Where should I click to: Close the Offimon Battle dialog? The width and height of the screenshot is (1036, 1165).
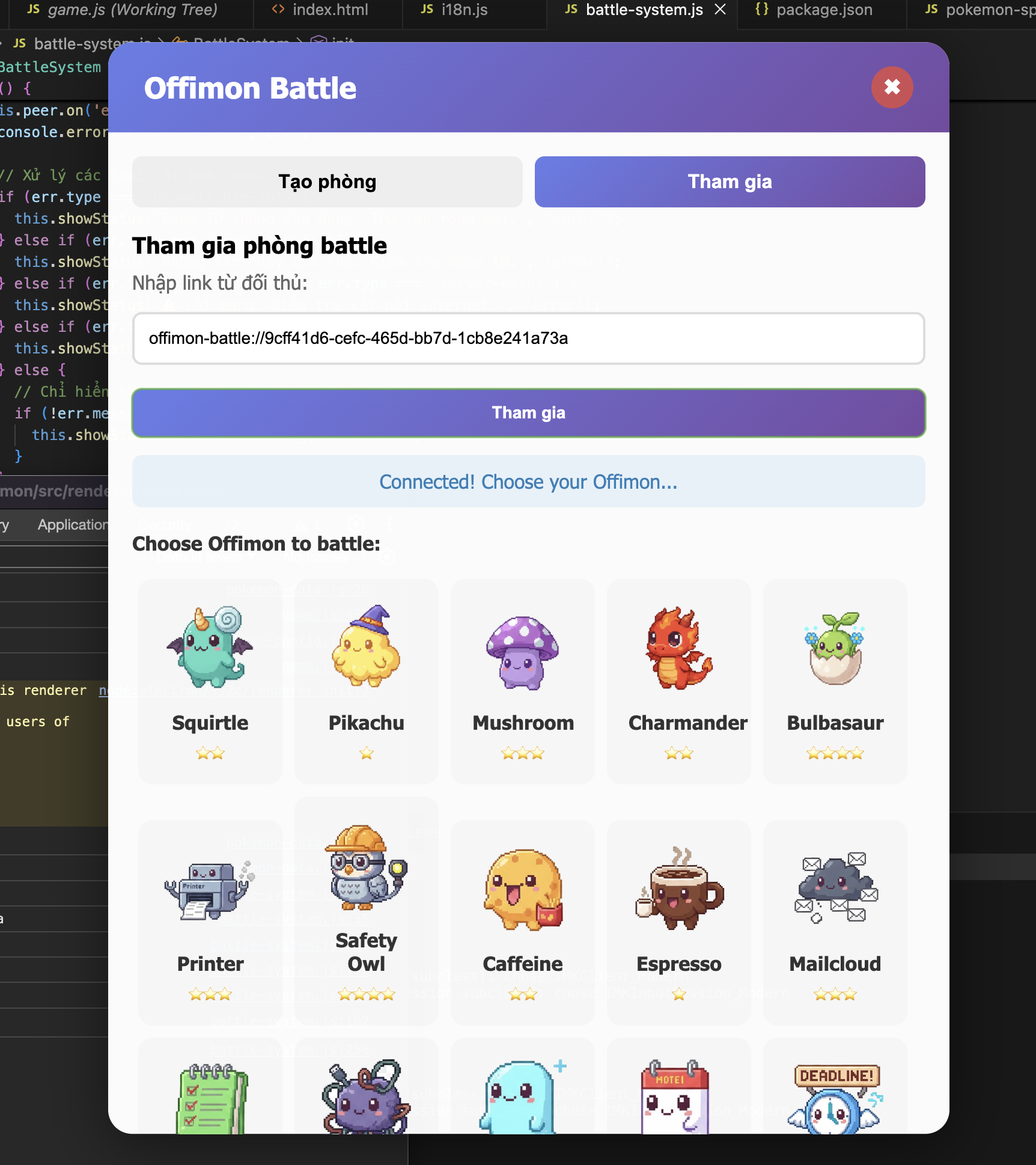pos(892,87)
